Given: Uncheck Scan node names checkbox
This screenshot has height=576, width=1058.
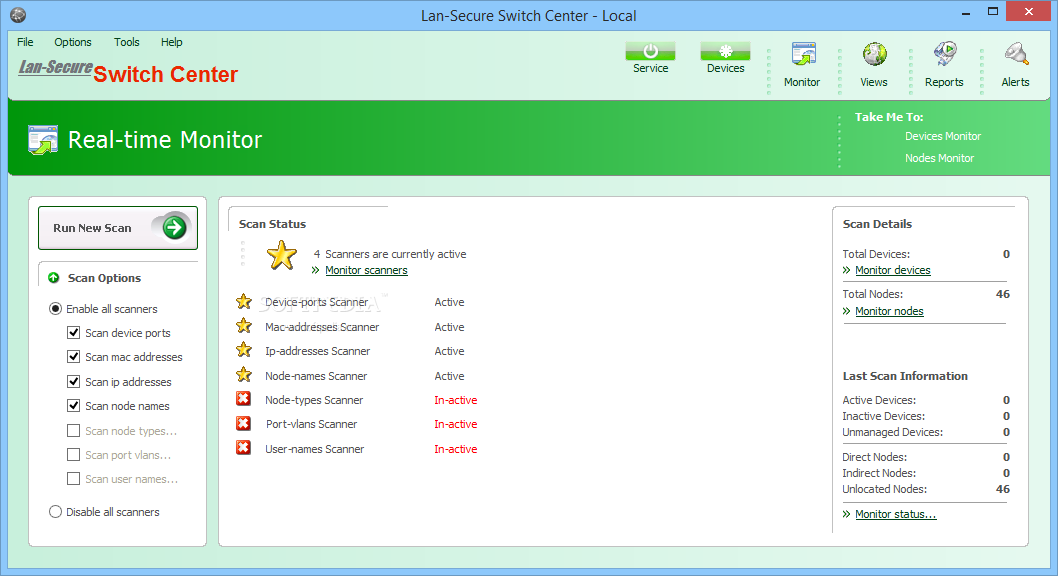Looking at the screenshot, I should (74, 406).
